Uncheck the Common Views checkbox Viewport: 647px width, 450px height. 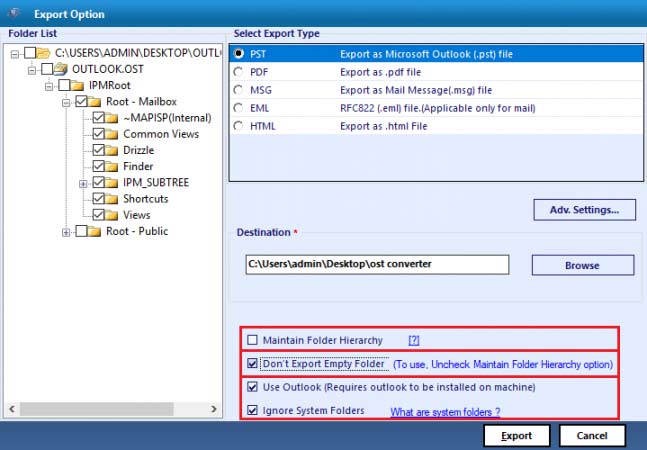click(98, 134)
